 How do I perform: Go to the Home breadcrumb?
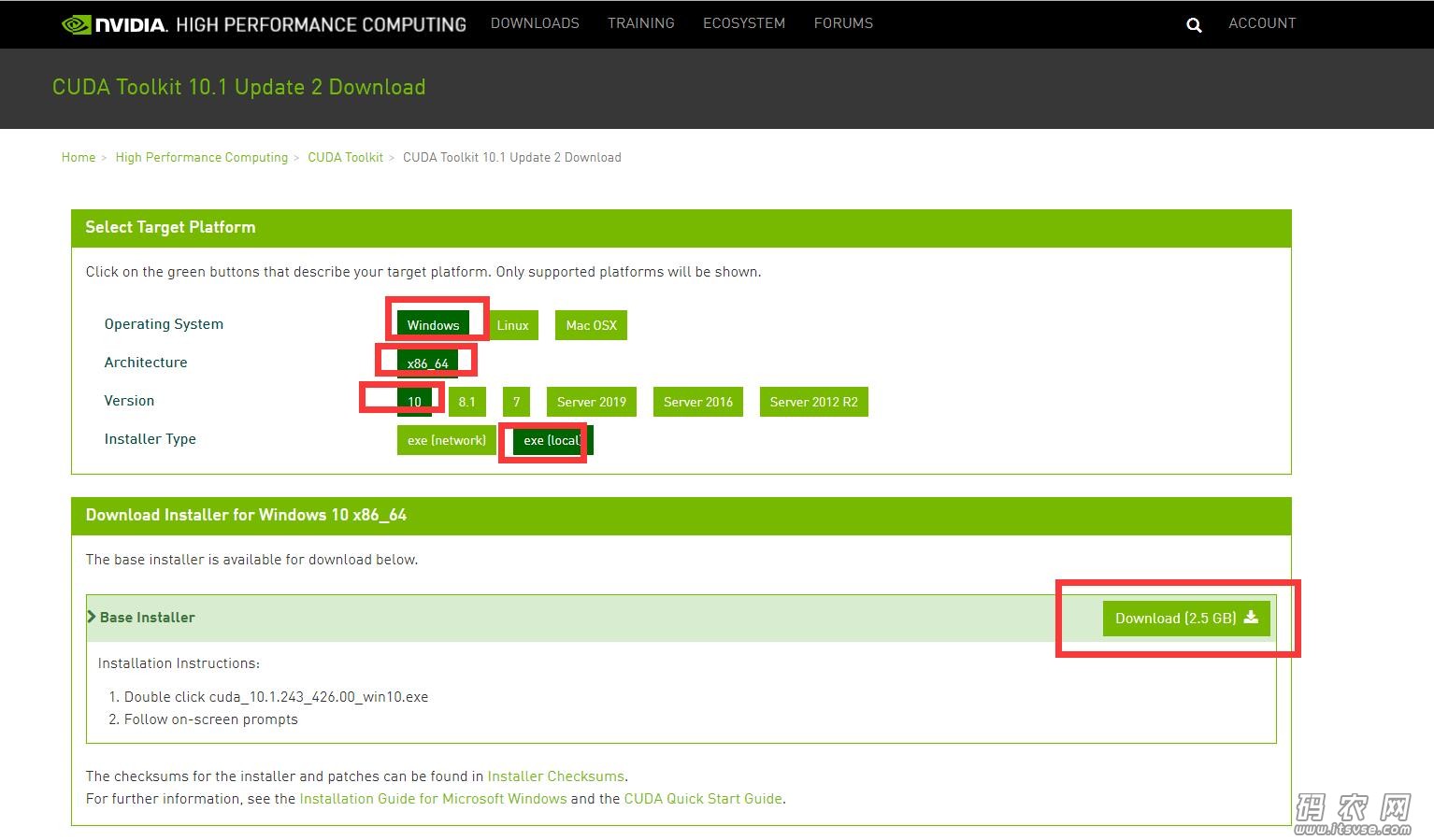click(79, 158)
